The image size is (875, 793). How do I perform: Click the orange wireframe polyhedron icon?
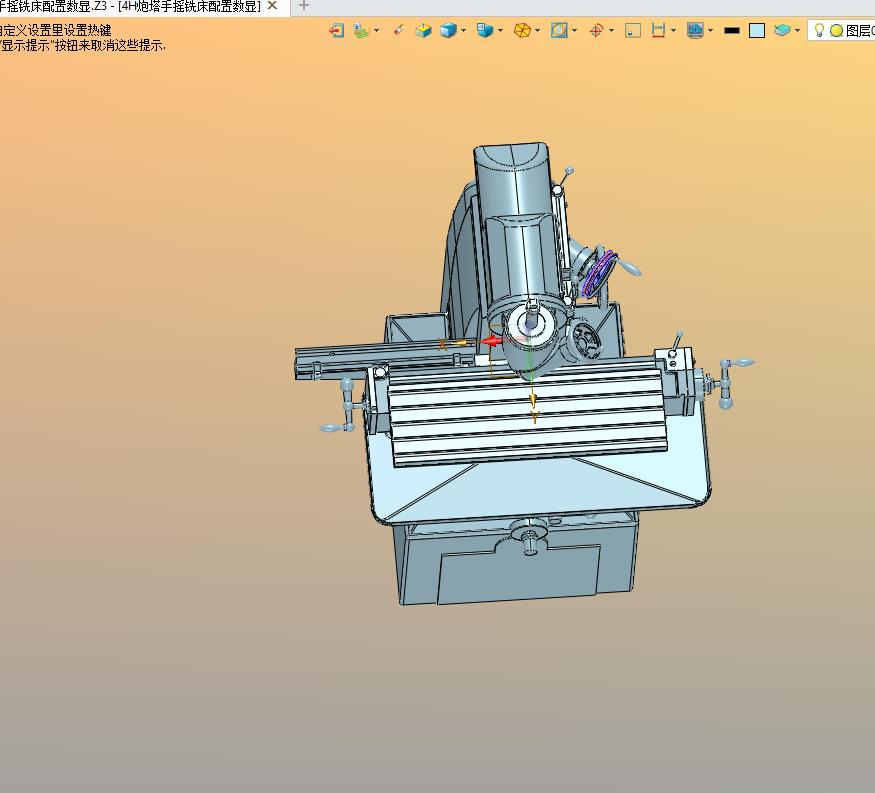click(522, 30)
